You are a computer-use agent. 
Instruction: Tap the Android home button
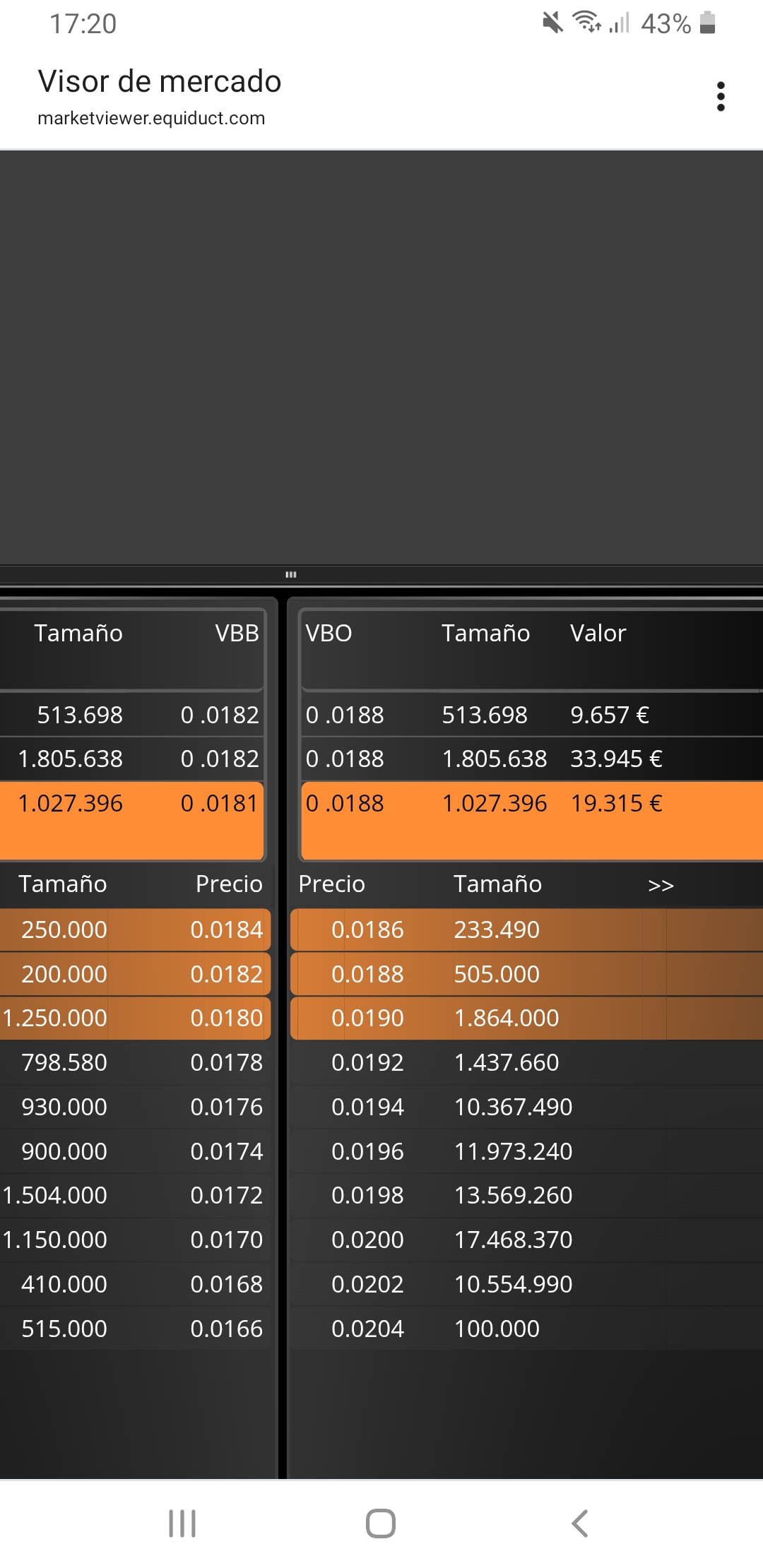[381, 1524]
